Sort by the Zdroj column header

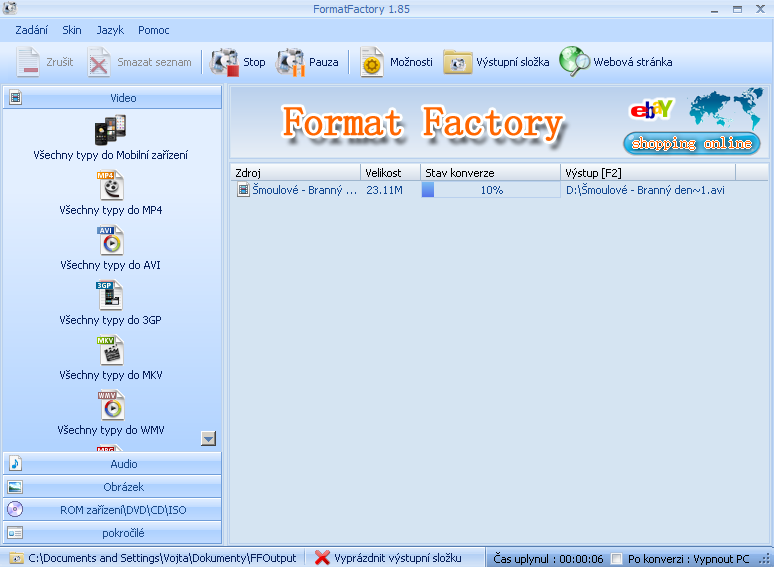tap(295, 173)
